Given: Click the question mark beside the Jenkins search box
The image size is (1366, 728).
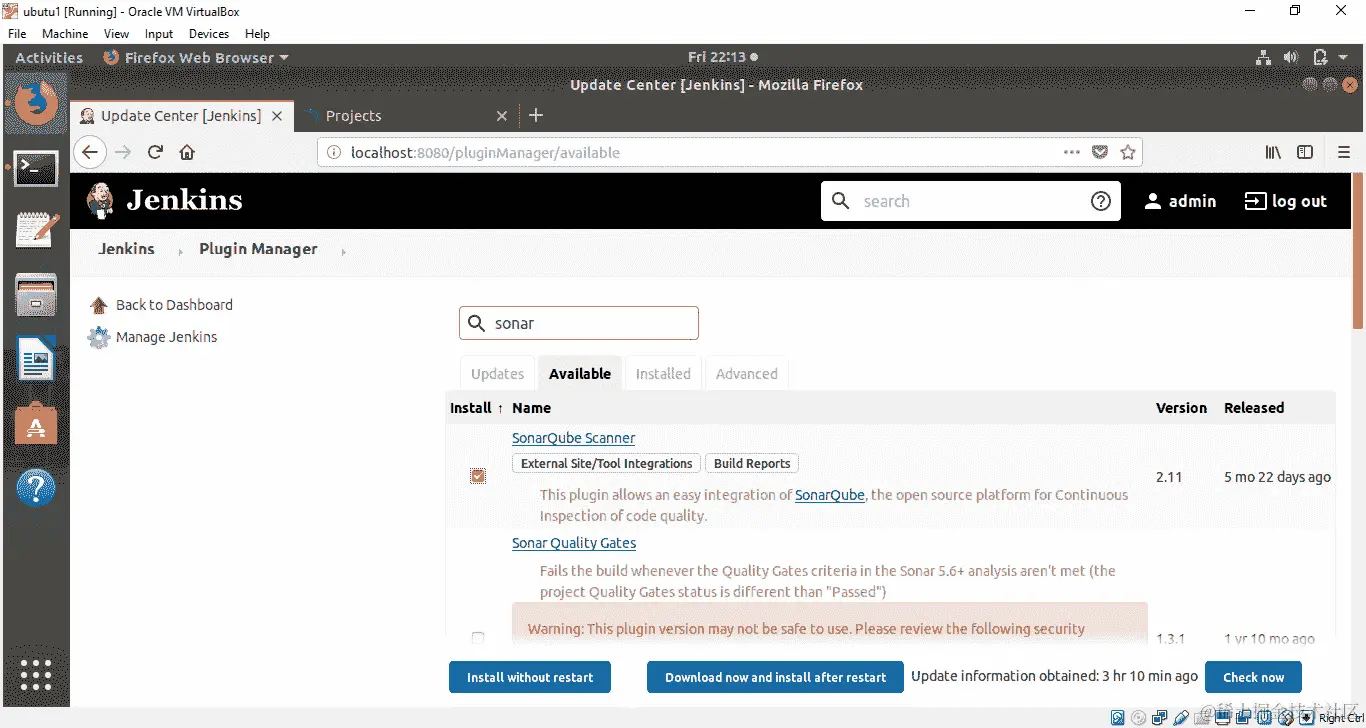Looking at the screenshot, I should 1101,200.
